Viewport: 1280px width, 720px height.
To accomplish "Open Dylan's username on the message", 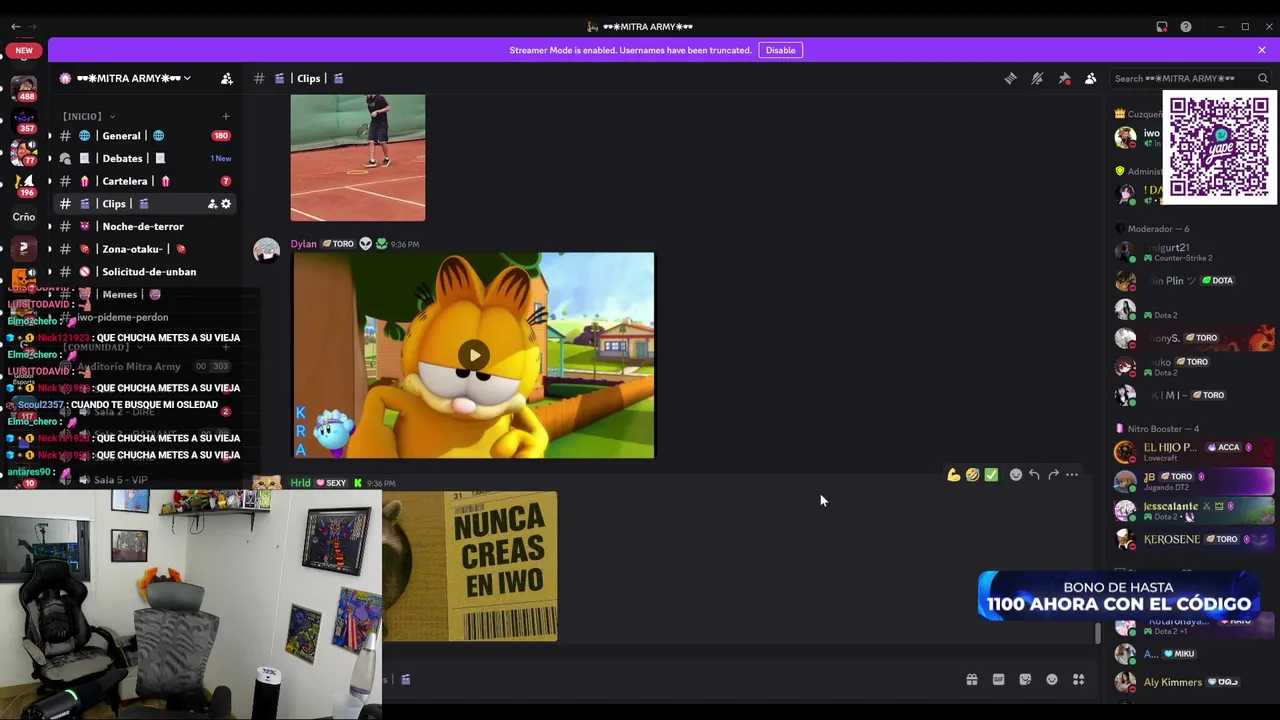I will 303,244.
